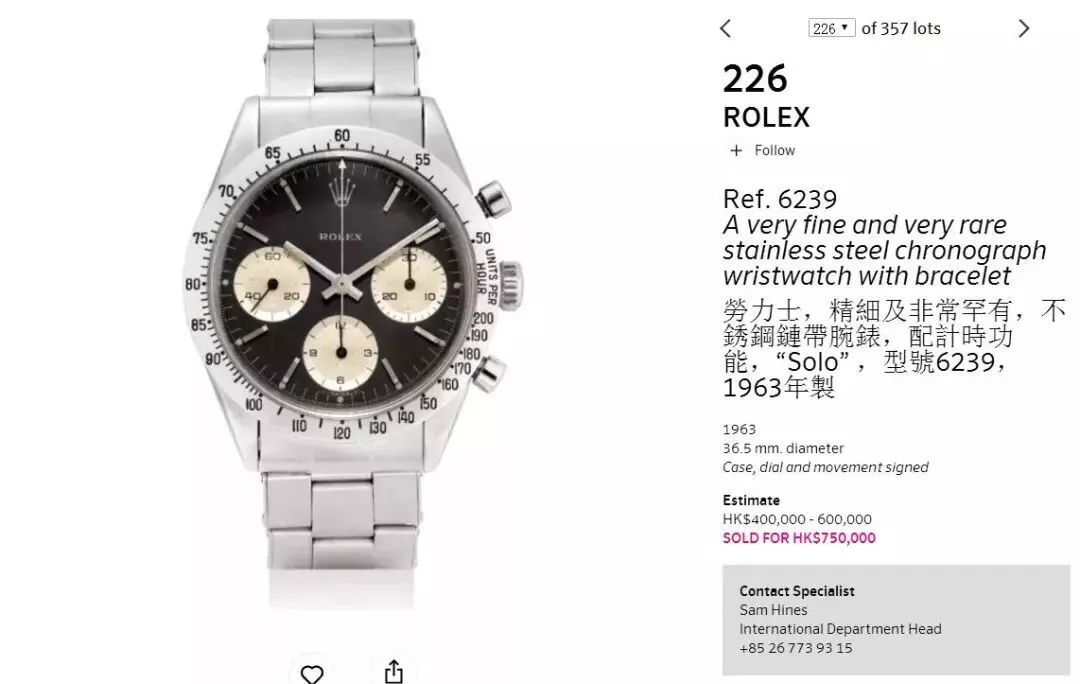Click the 'of 357 lots' label

coord(901,28)
